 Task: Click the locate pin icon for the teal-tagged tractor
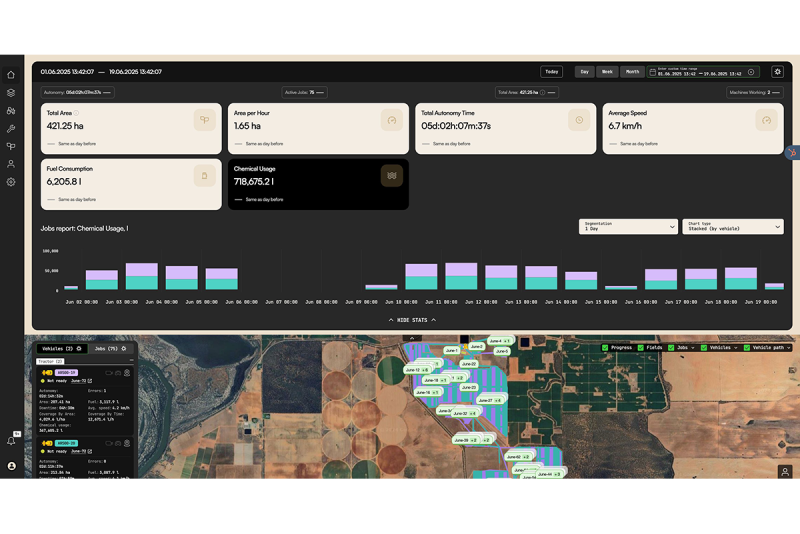[x=127, y=443]
